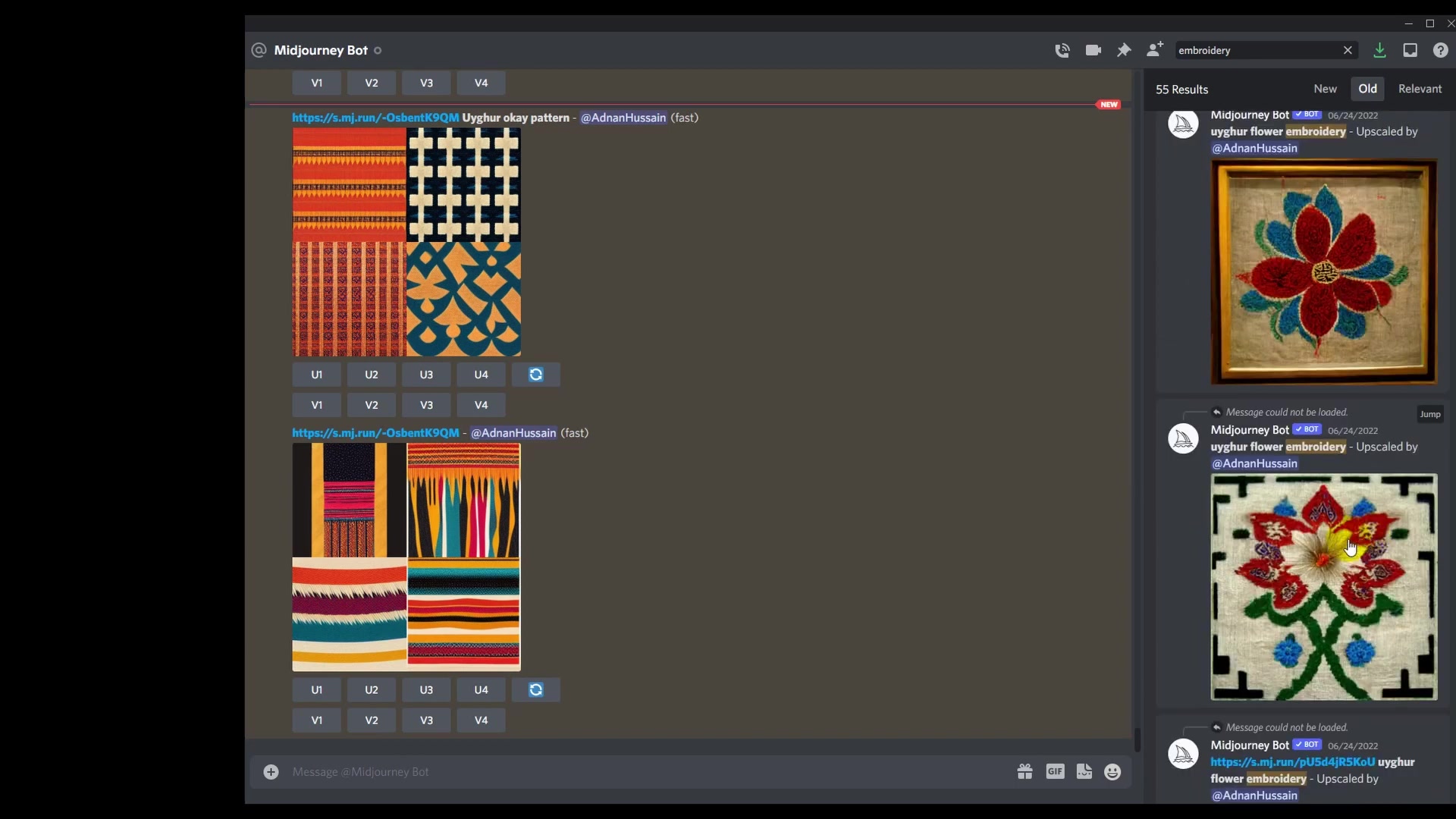Open the Uyghur okay pattern image grid

click(x=406, y=242)
